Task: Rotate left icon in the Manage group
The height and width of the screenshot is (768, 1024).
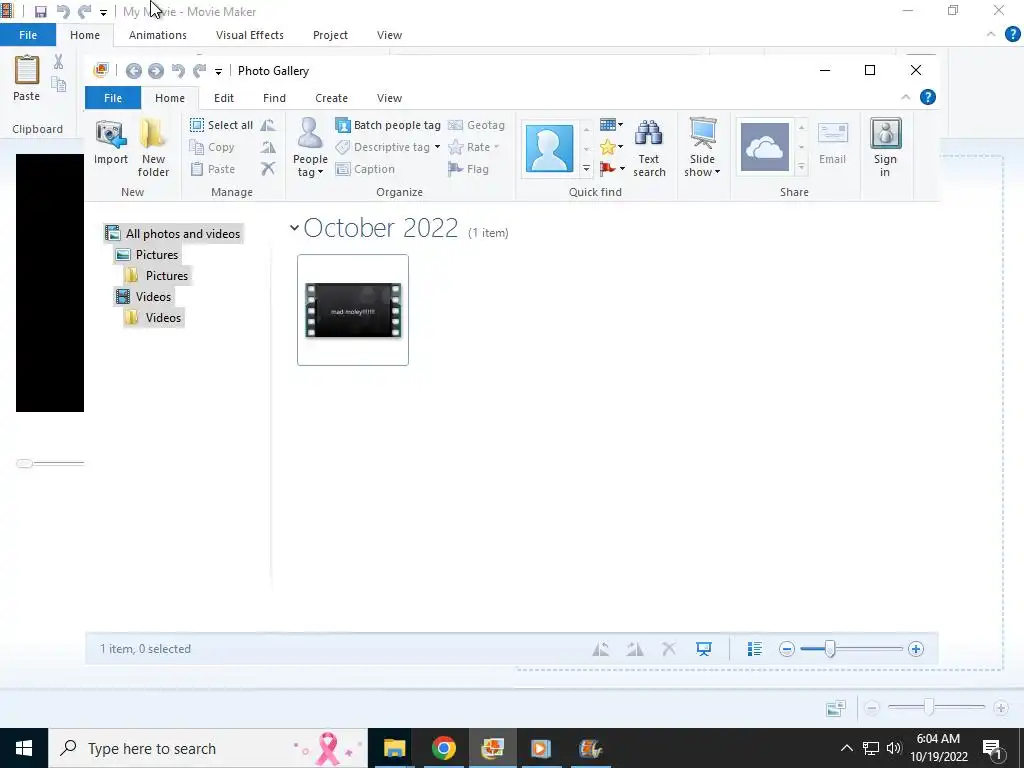Action: (268, 125)
